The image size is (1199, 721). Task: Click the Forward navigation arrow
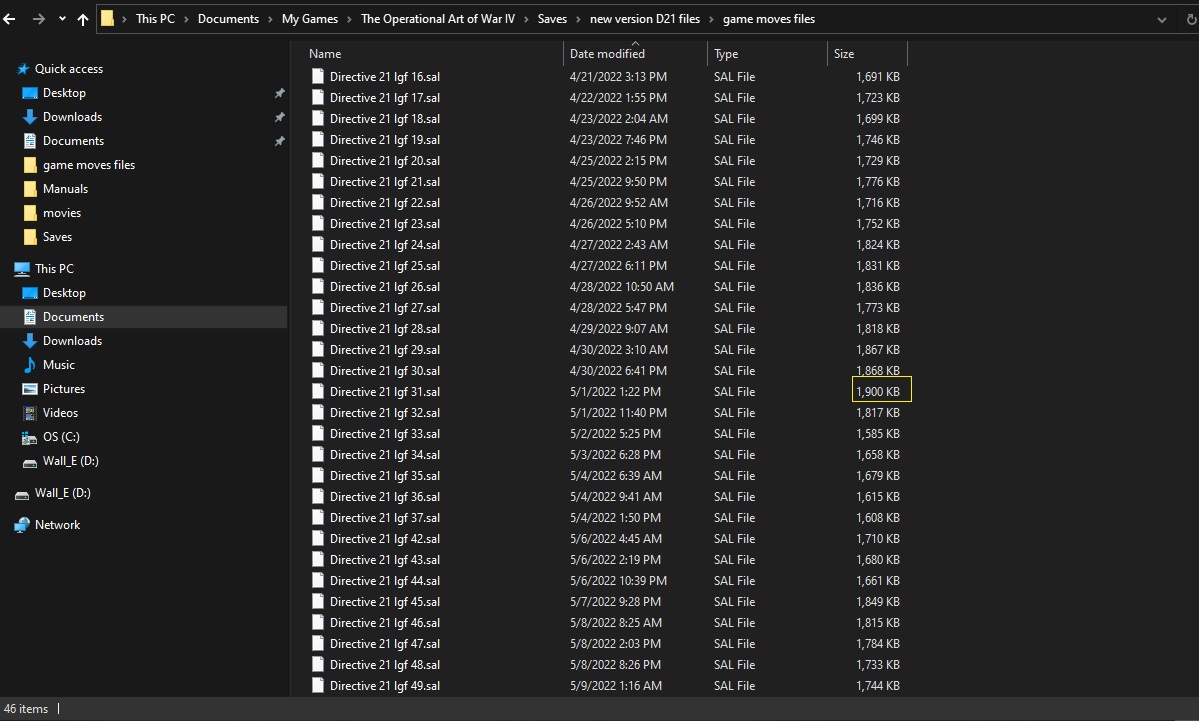(38, 19)
